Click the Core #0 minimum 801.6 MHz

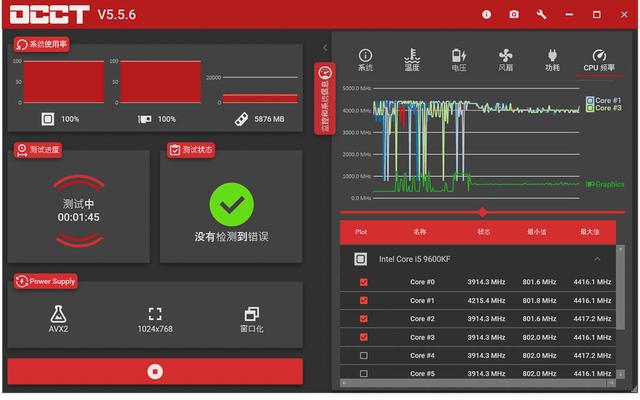539,282
